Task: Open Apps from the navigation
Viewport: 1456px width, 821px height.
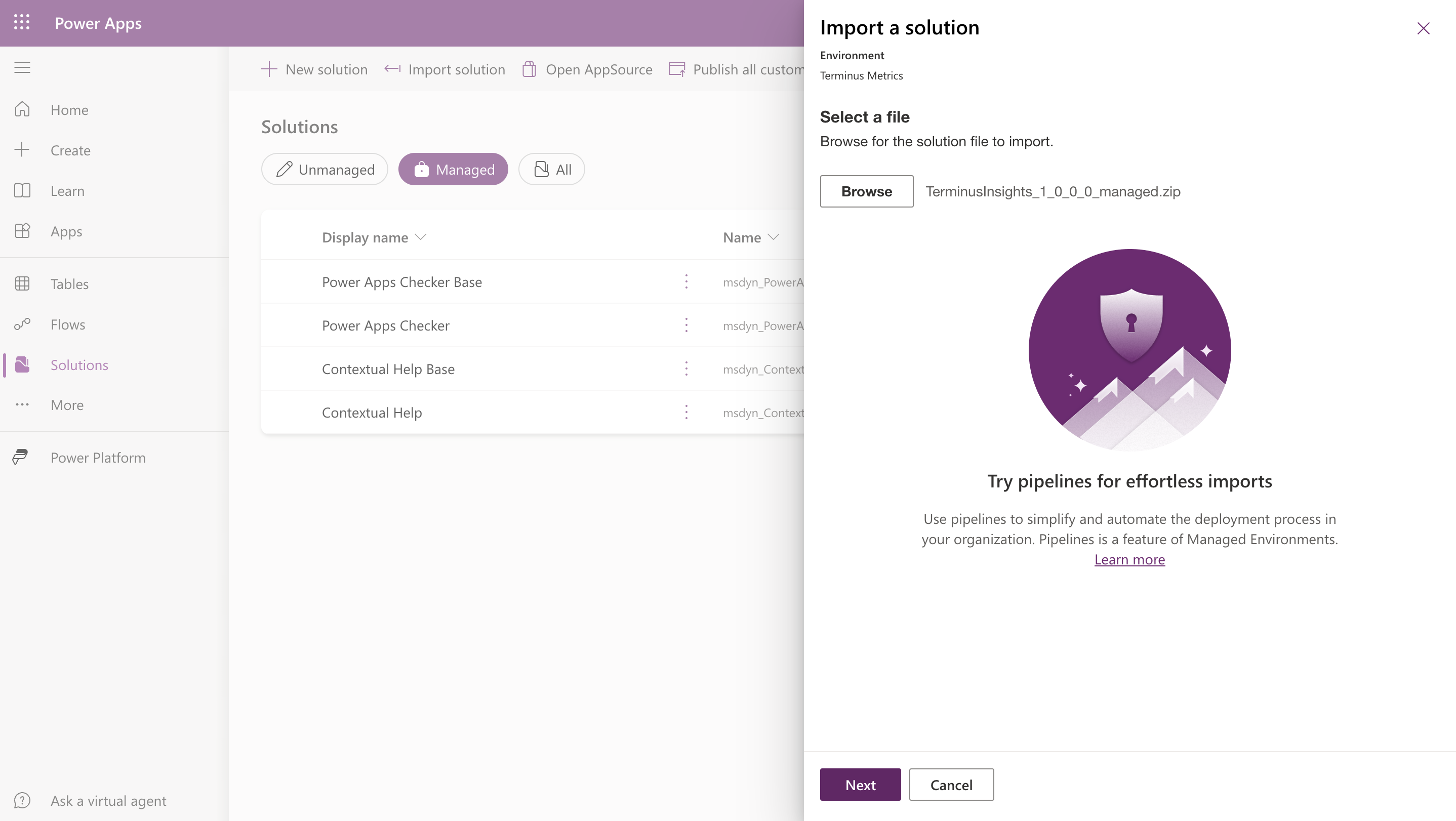Action: (x=66, y=232)
